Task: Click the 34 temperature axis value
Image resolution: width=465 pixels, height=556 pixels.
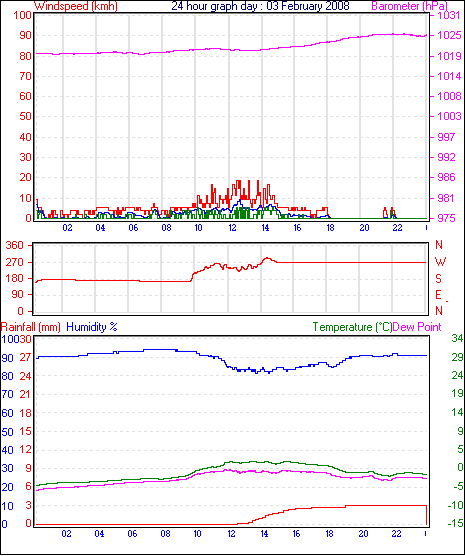Action: coord(457,338)
